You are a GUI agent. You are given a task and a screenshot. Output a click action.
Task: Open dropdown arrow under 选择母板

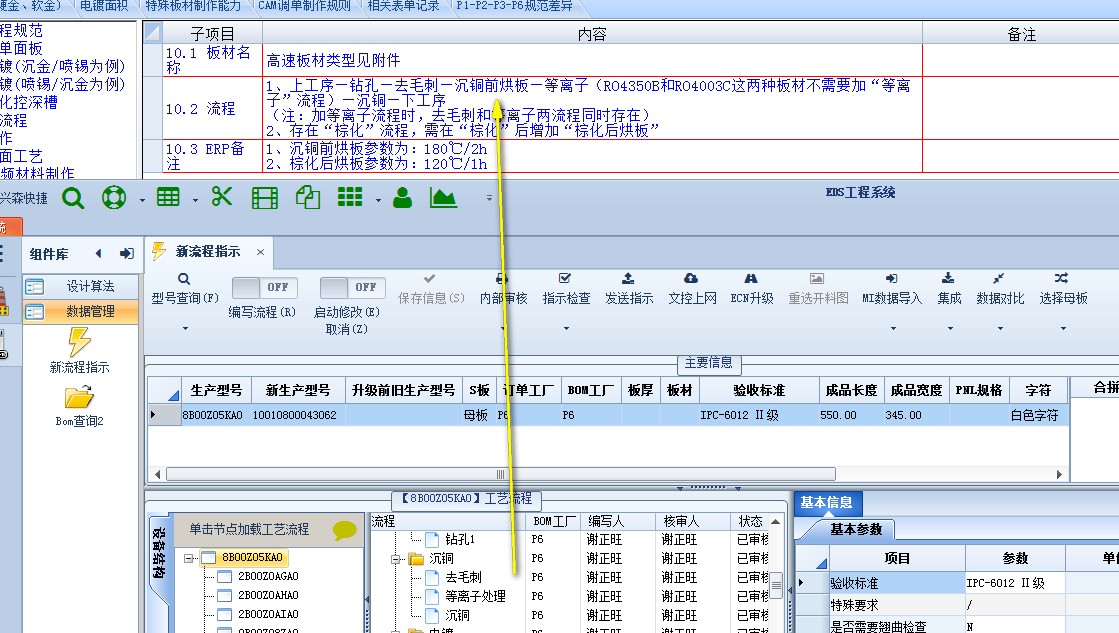coord(1063,328)
